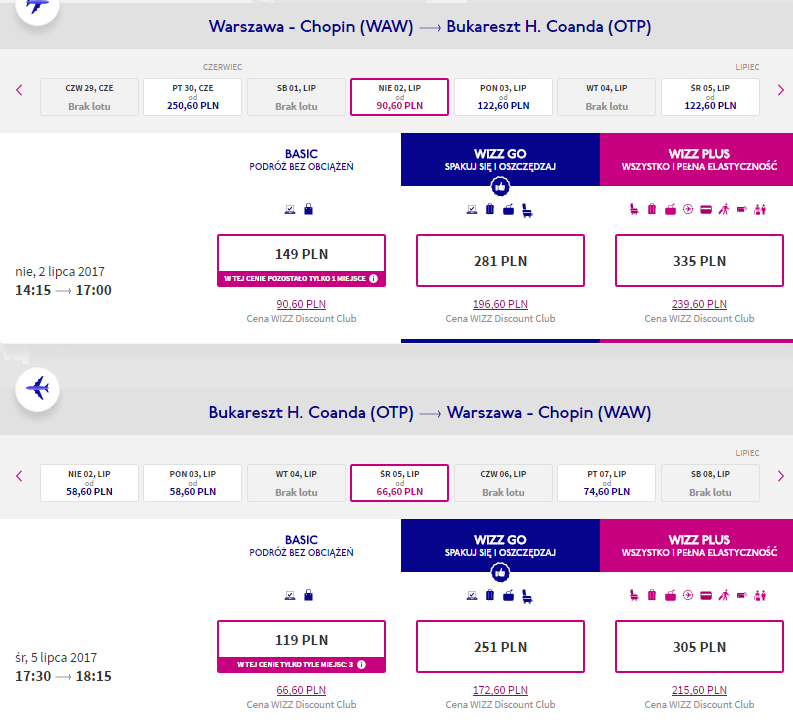Click the suitcase icon under return WIZZ GO
The height and width of the screenshot is (724, 793).
(490, 595)
